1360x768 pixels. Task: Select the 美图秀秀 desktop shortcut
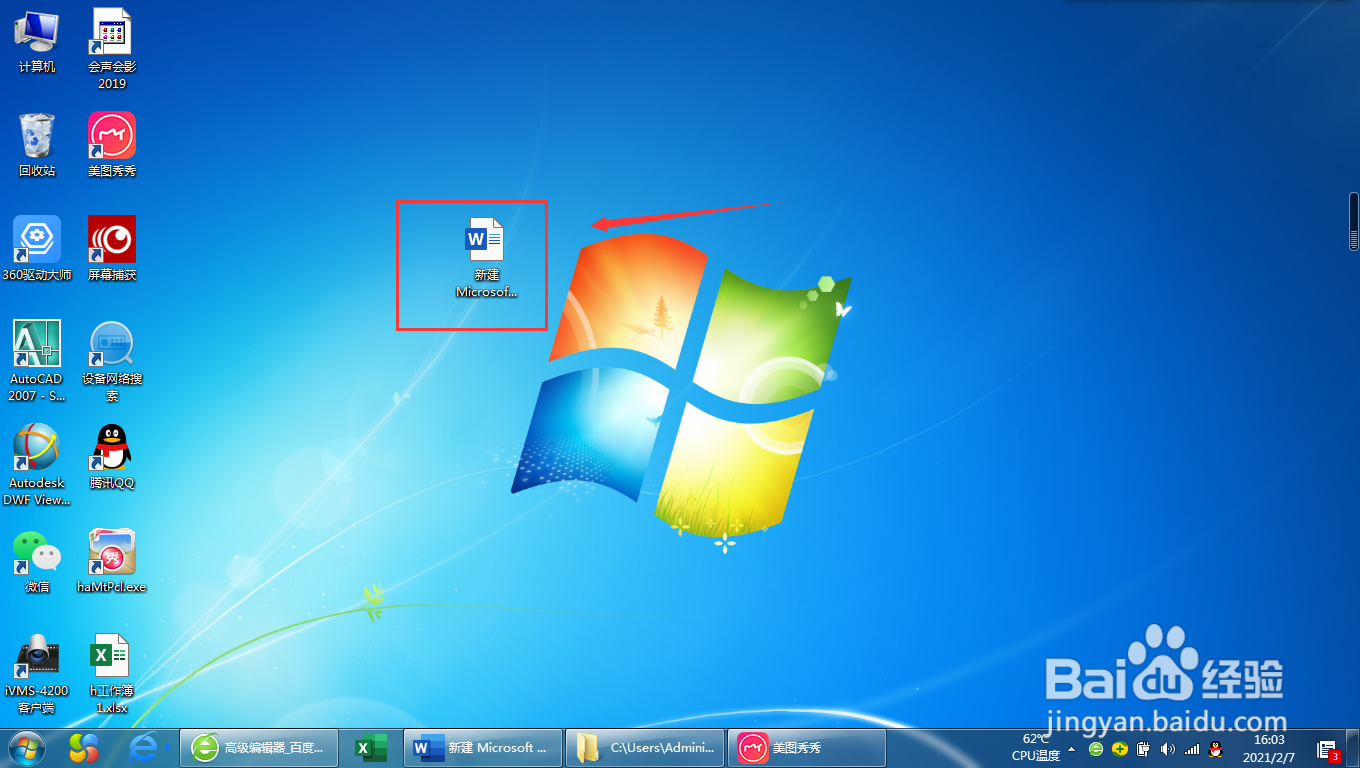click(x=112, y=145)
